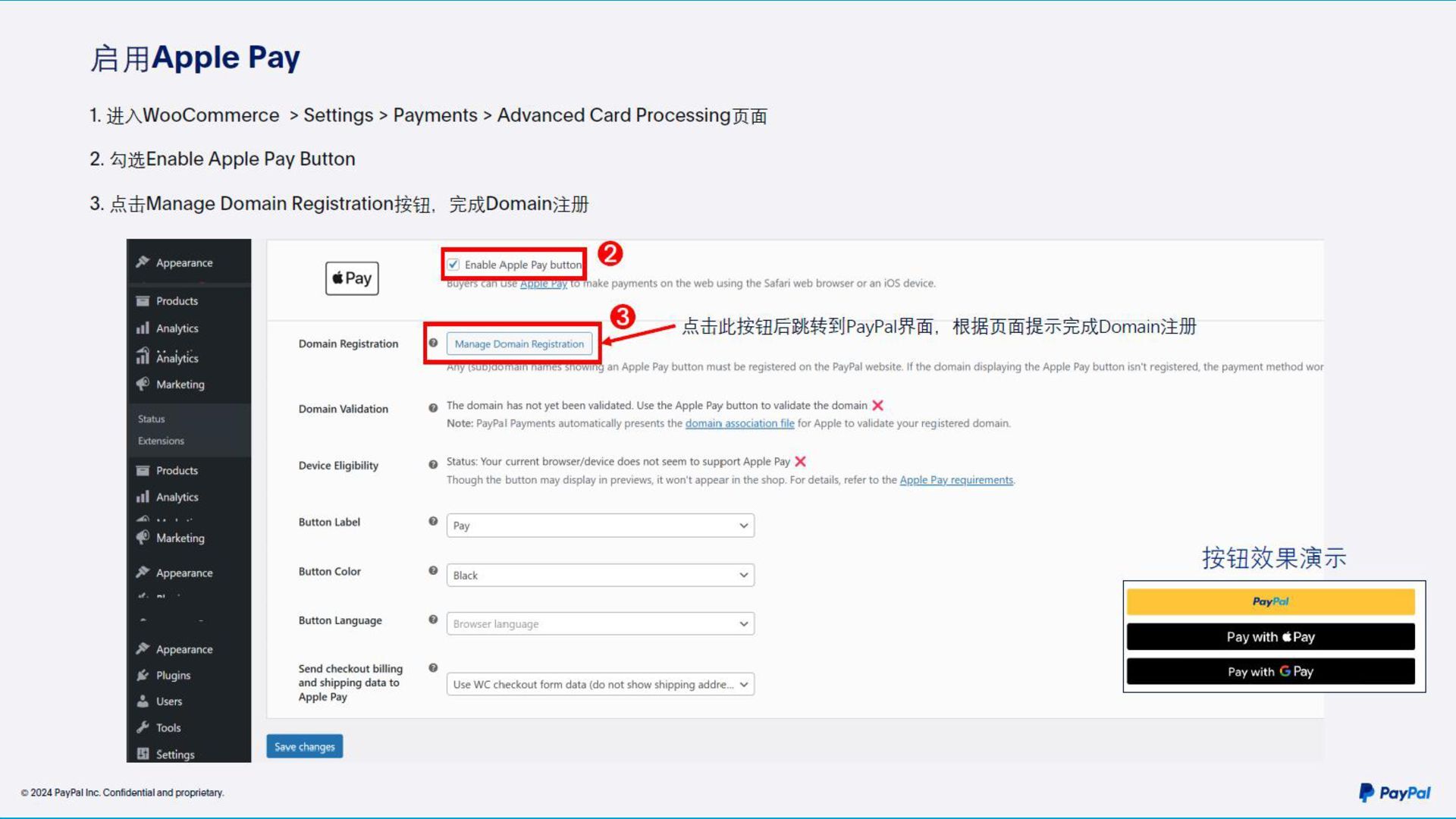1456x819 pixels.
Task: Go to the Users menu label
Action: point(169,701)
